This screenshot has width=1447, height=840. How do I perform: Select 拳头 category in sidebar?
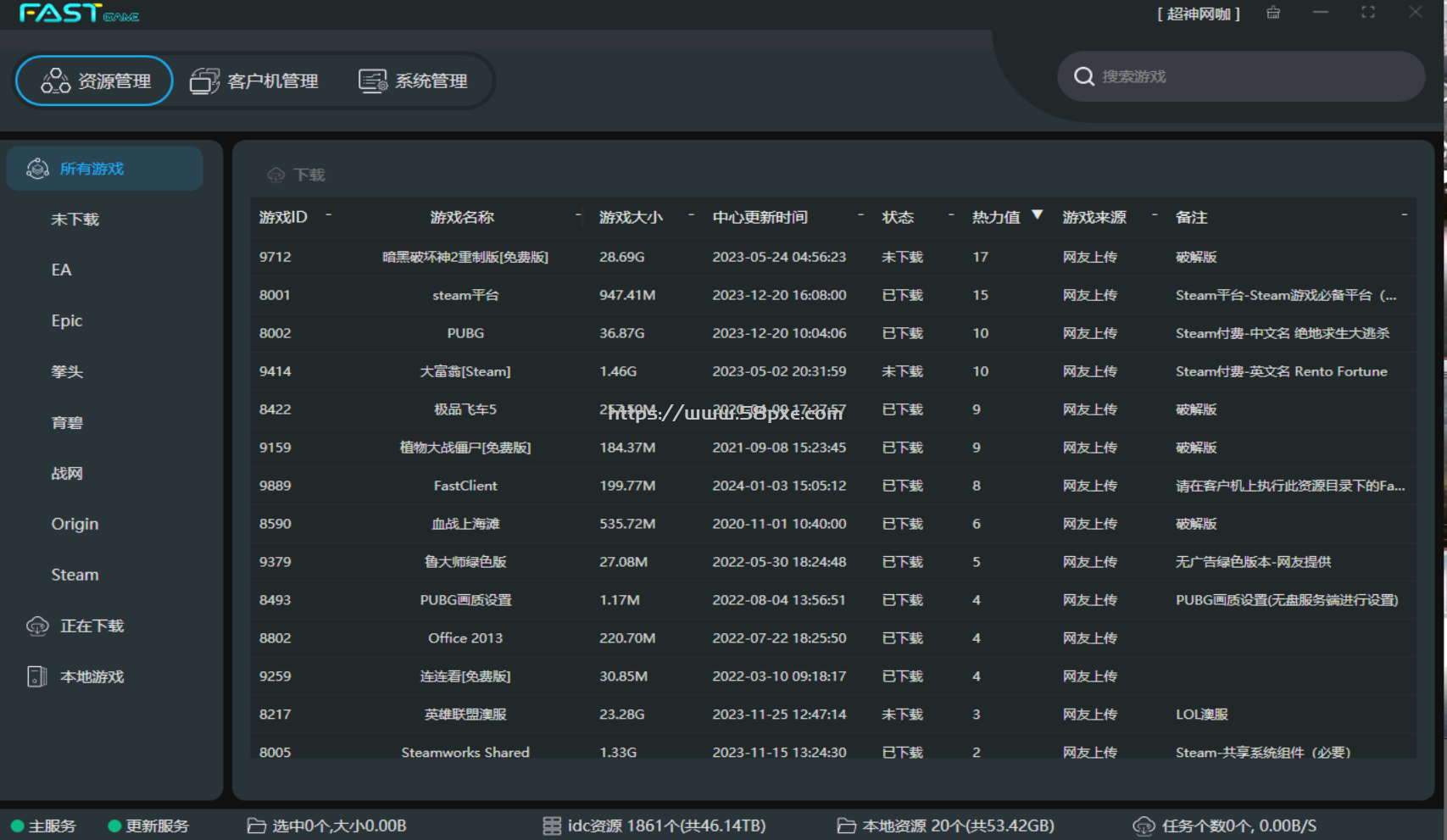(67, 371)
